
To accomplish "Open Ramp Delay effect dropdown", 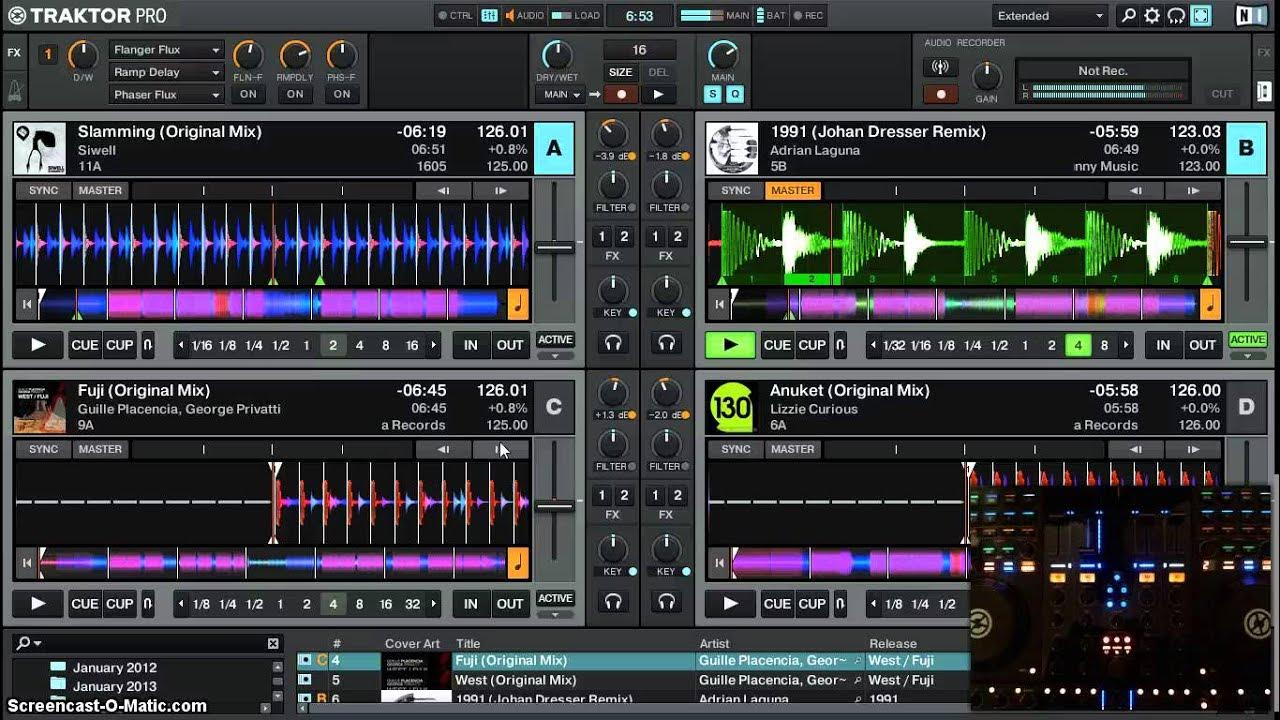I will (x=166, y=72).
